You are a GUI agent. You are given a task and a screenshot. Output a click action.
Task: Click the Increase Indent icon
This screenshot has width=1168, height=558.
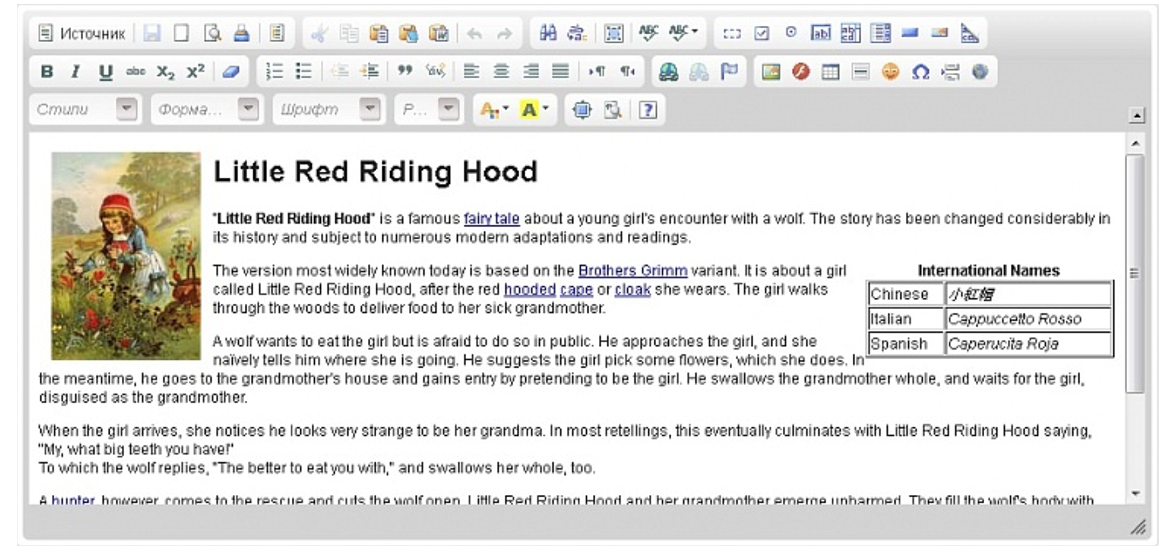tap(369, 72)
